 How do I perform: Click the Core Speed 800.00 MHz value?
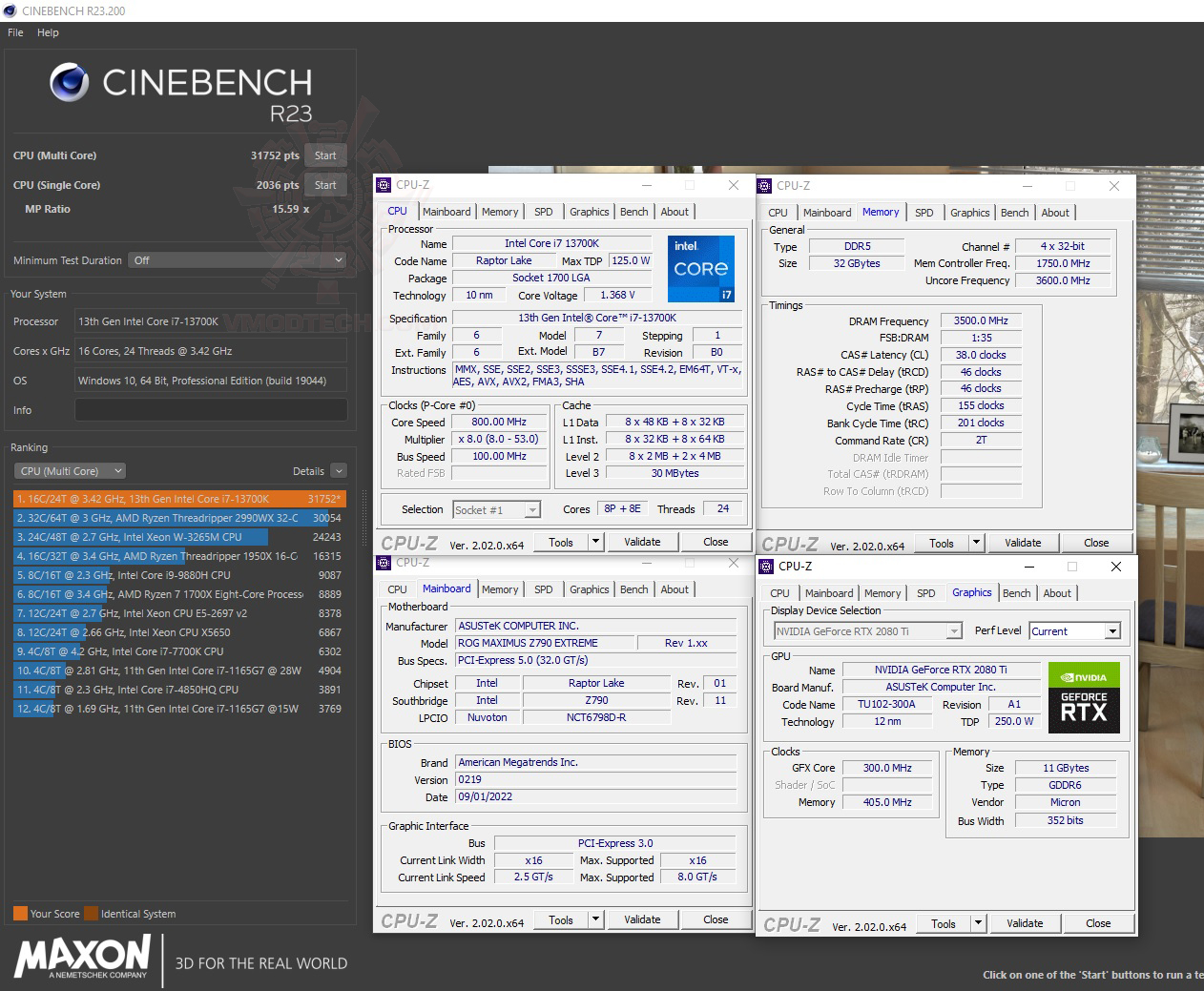(499, 422)
